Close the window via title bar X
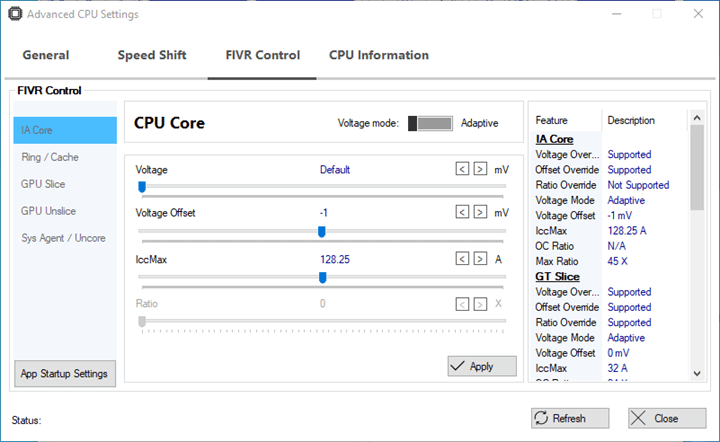This screenshot has height=442, width=720. click(x=698, y=14)
